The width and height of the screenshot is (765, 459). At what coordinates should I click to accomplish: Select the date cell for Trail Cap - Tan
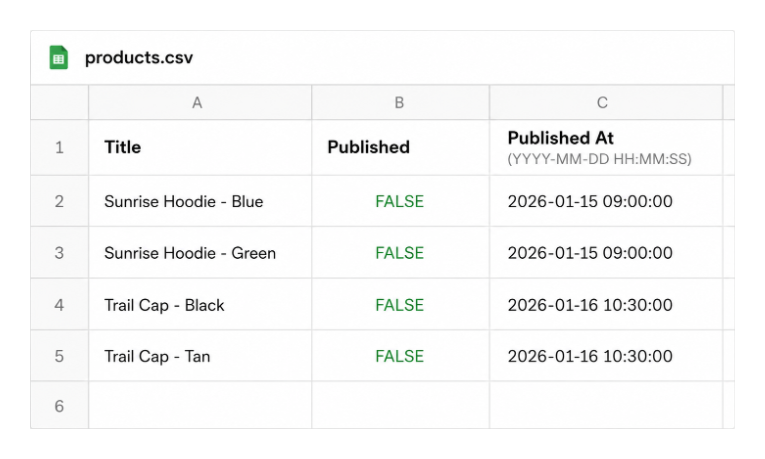pos(606,356)
